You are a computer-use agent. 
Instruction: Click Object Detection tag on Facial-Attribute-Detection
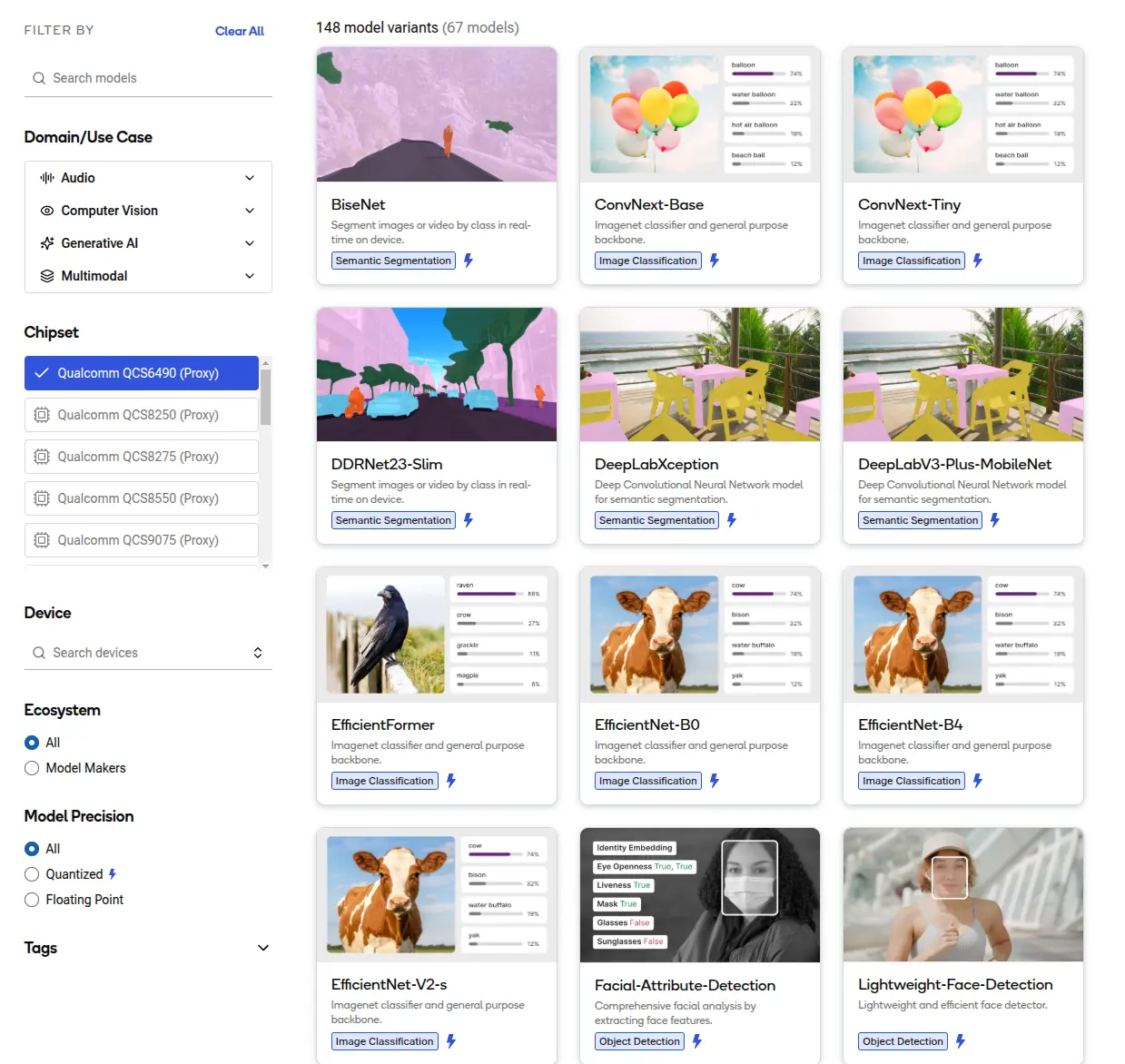tap(639, 1041)
